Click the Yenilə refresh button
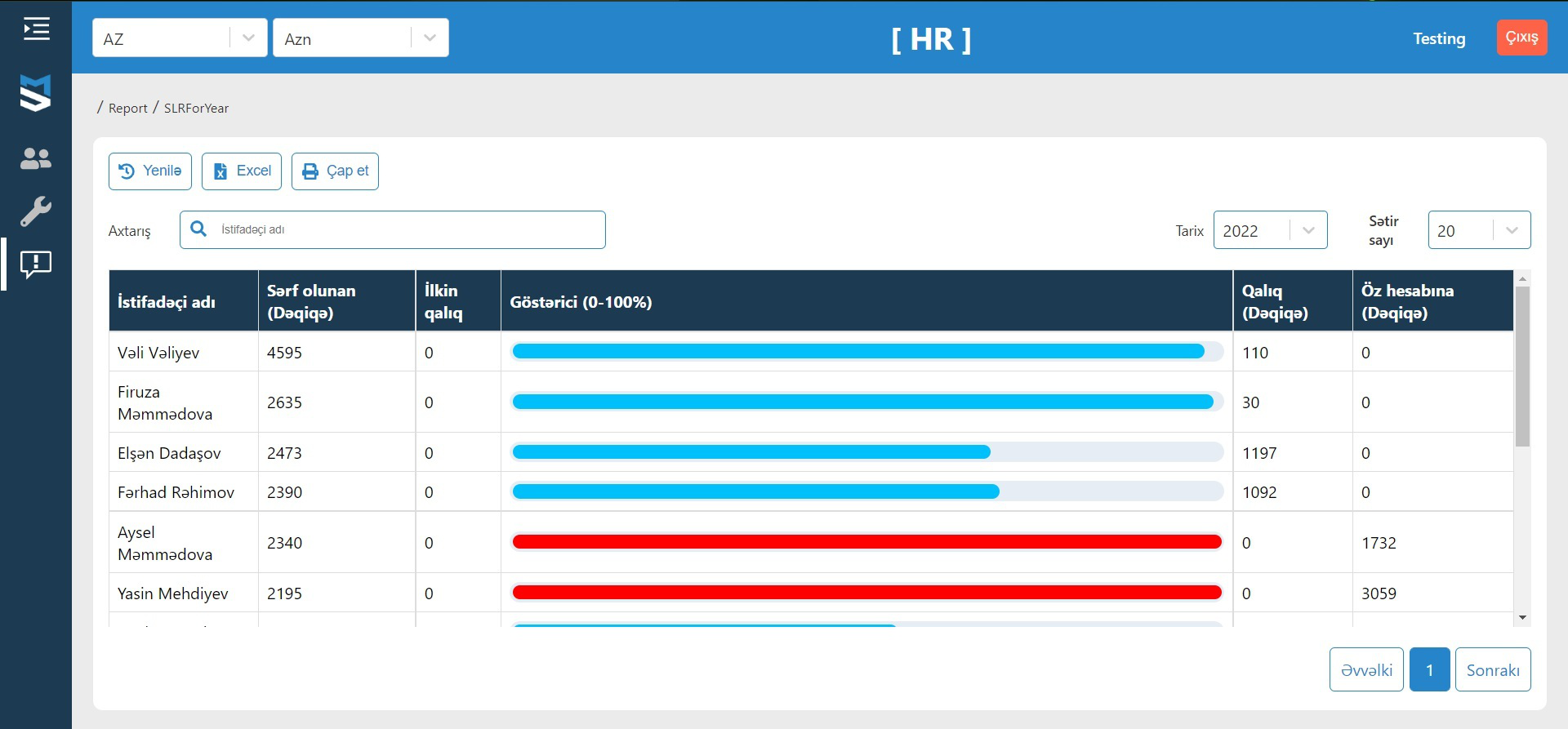 click(x=150, y=171)
